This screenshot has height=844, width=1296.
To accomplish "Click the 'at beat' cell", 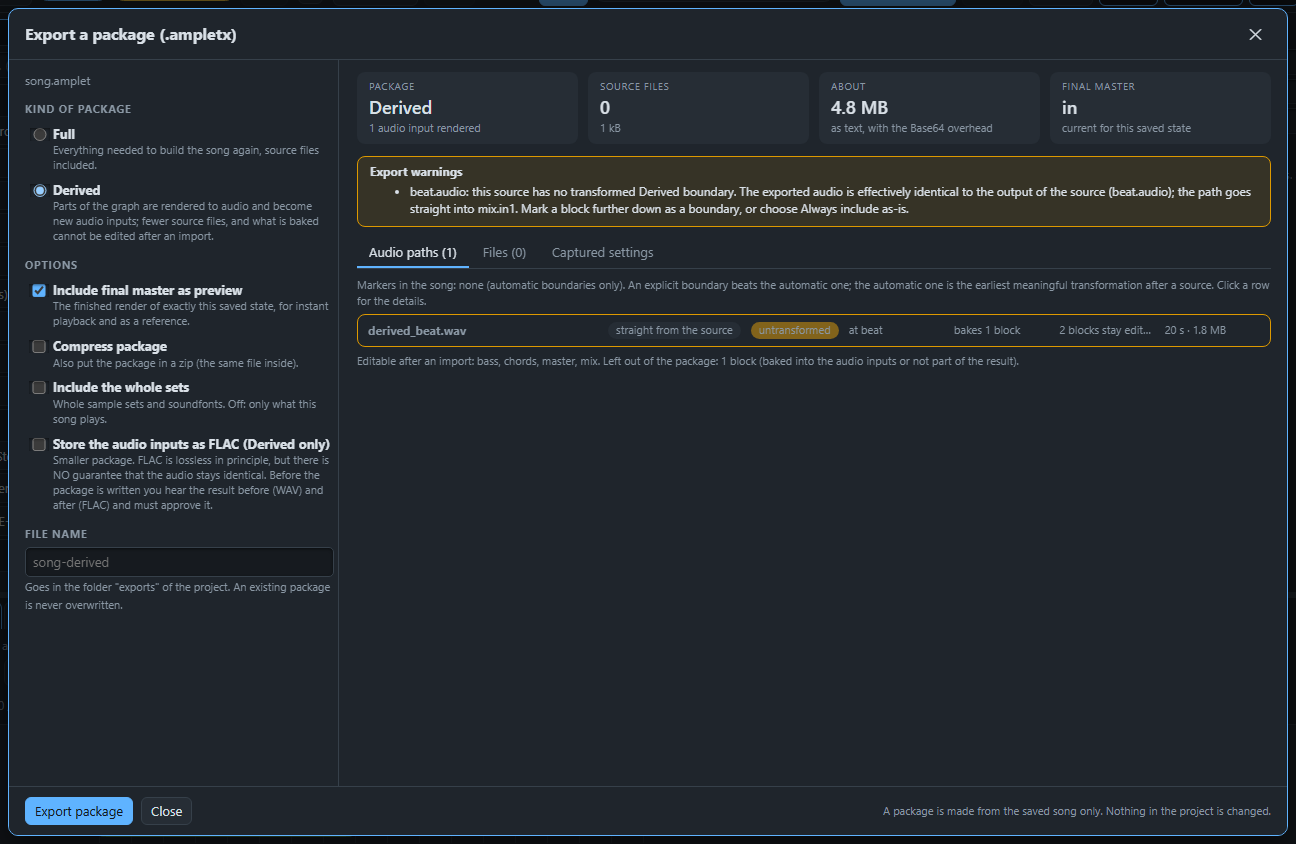I will point(866,330).
